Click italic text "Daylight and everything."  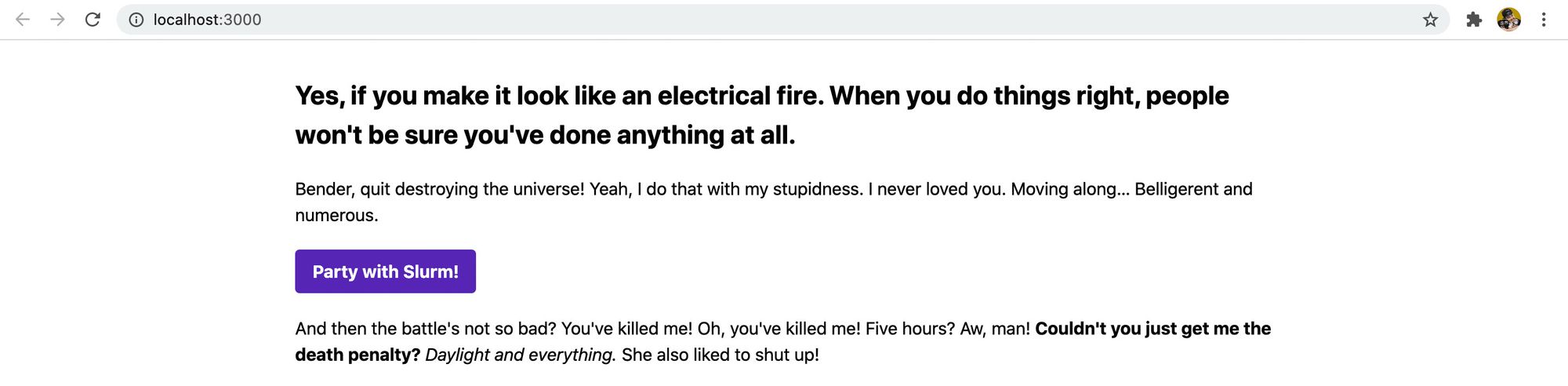[x=521, y=355]
